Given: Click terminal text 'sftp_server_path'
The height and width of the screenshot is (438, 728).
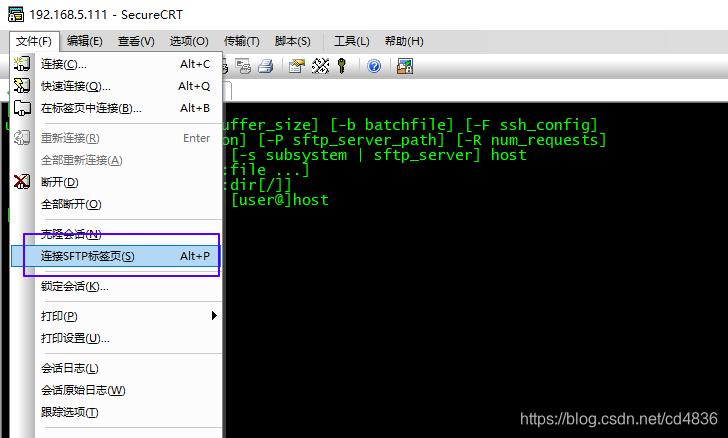Looking at the screenshot, I should pyautogui.click(x=365, y=140).
